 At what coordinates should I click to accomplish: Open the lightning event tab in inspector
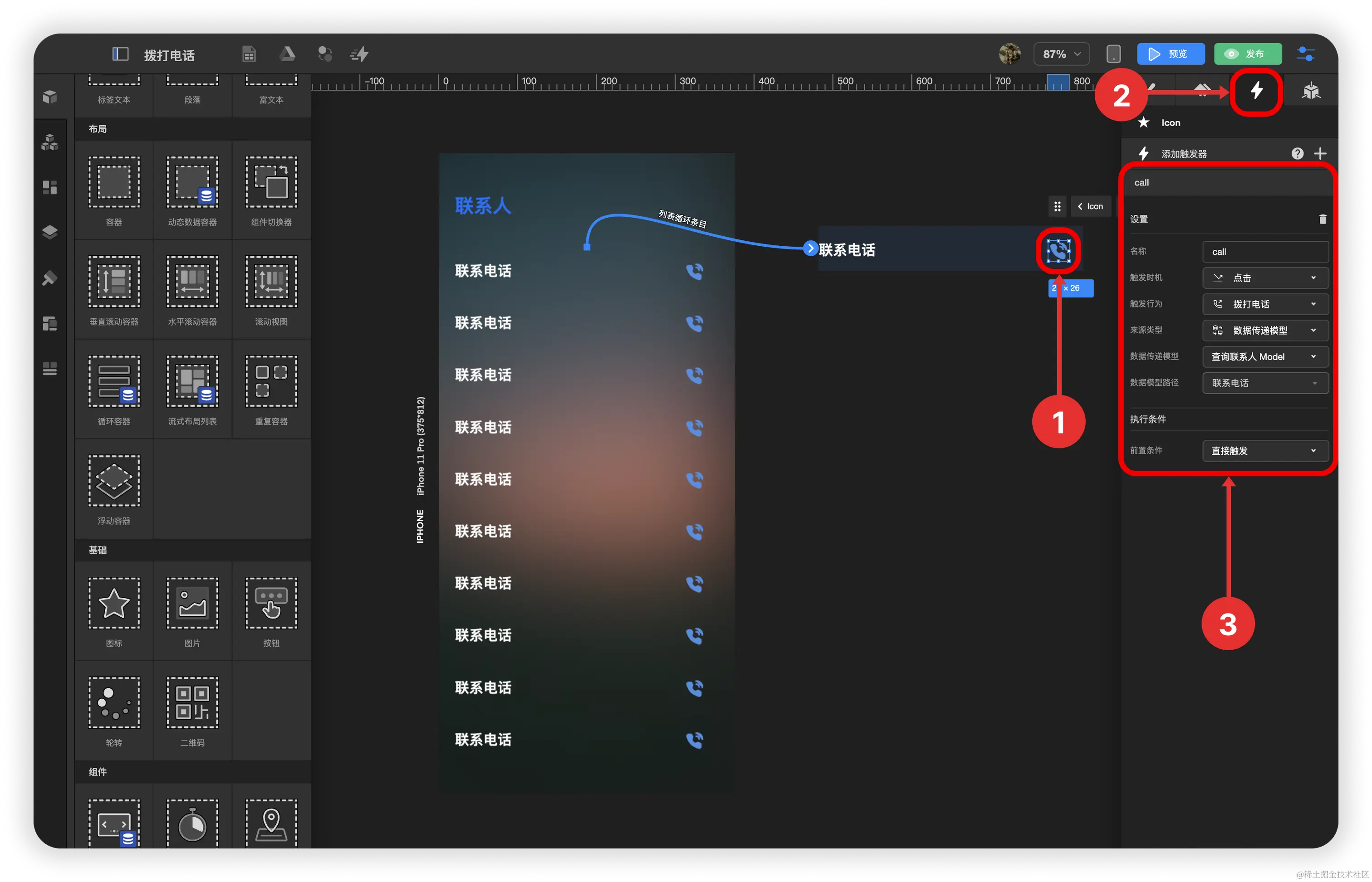1256,91
